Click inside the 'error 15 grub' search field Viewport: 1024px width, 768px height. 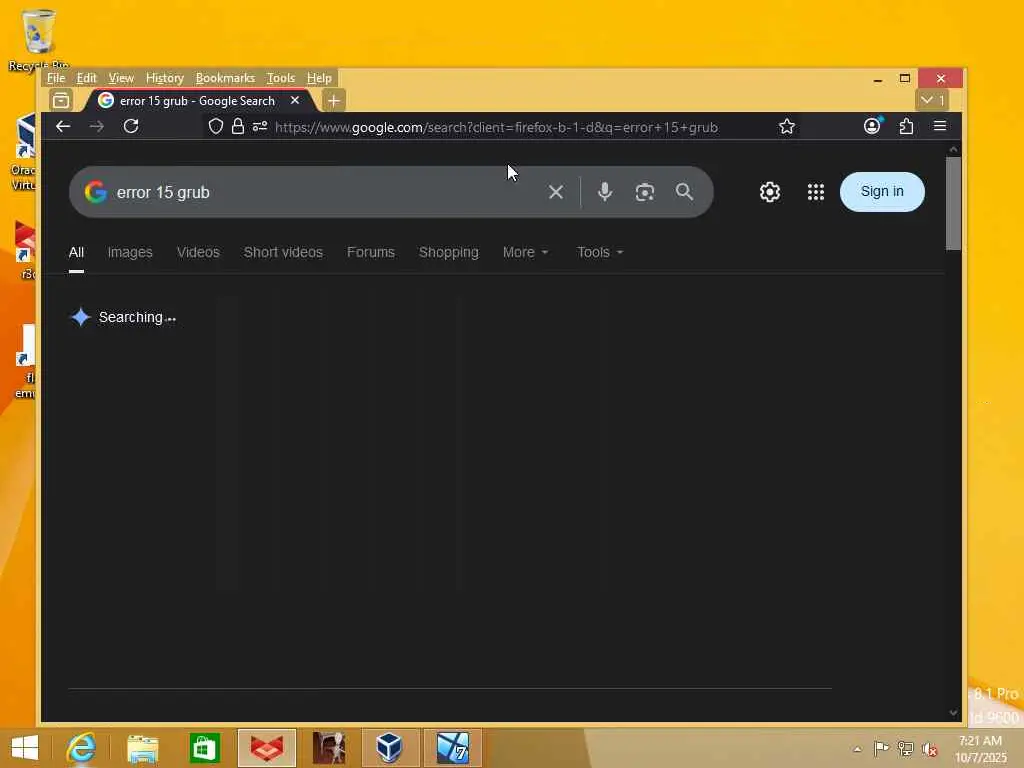pyautogui.click(x=327, y=192)
